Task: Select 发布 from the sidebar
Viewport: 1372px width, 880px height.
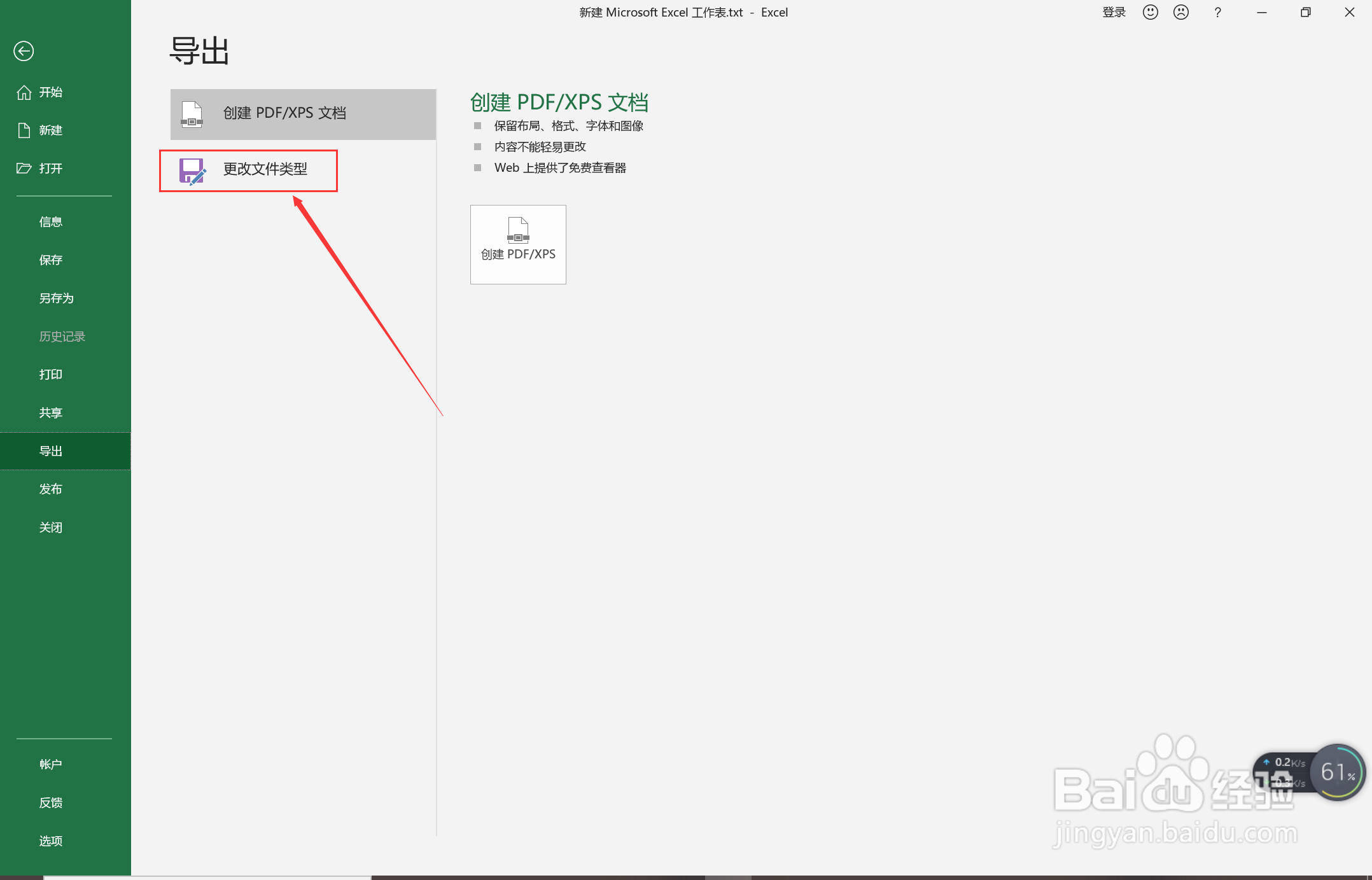Action: pyautogui.click(x=51, y=489)
